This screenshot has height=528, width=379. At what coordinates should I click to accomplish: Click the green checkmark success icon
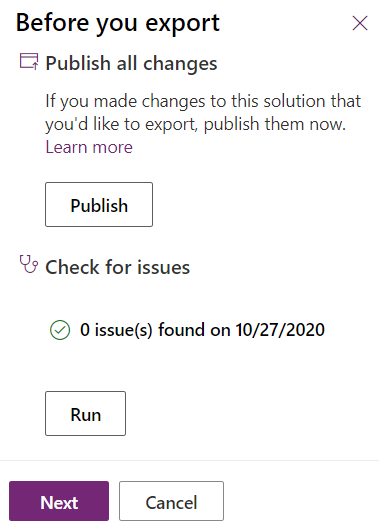(x=60, y=330)
